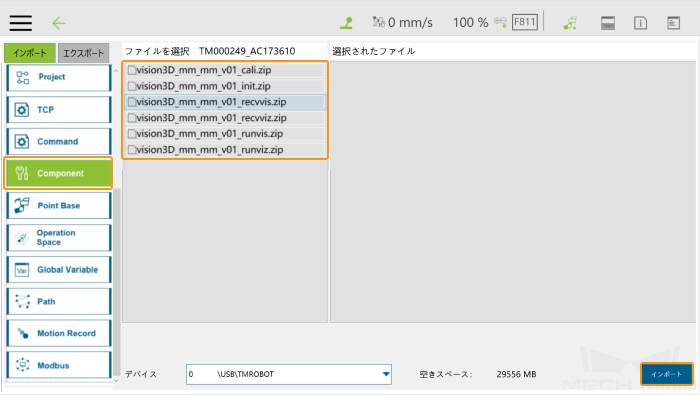
Task: Check vision3D_mm_mm_v01_runvis.zip checkbox
Action: tap(132, 134)
